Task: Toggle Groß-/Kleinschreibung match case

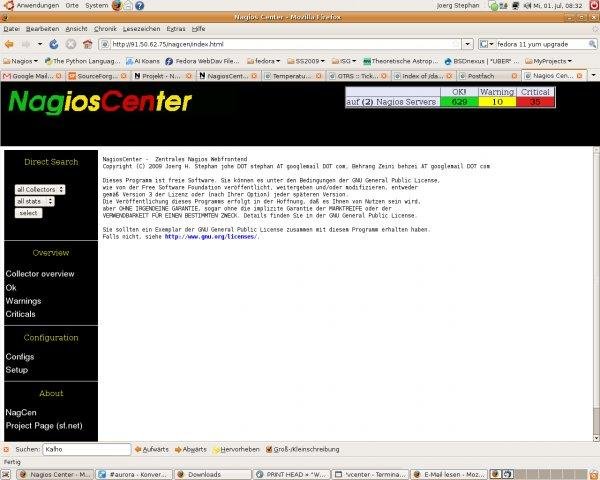Action: 302,449
